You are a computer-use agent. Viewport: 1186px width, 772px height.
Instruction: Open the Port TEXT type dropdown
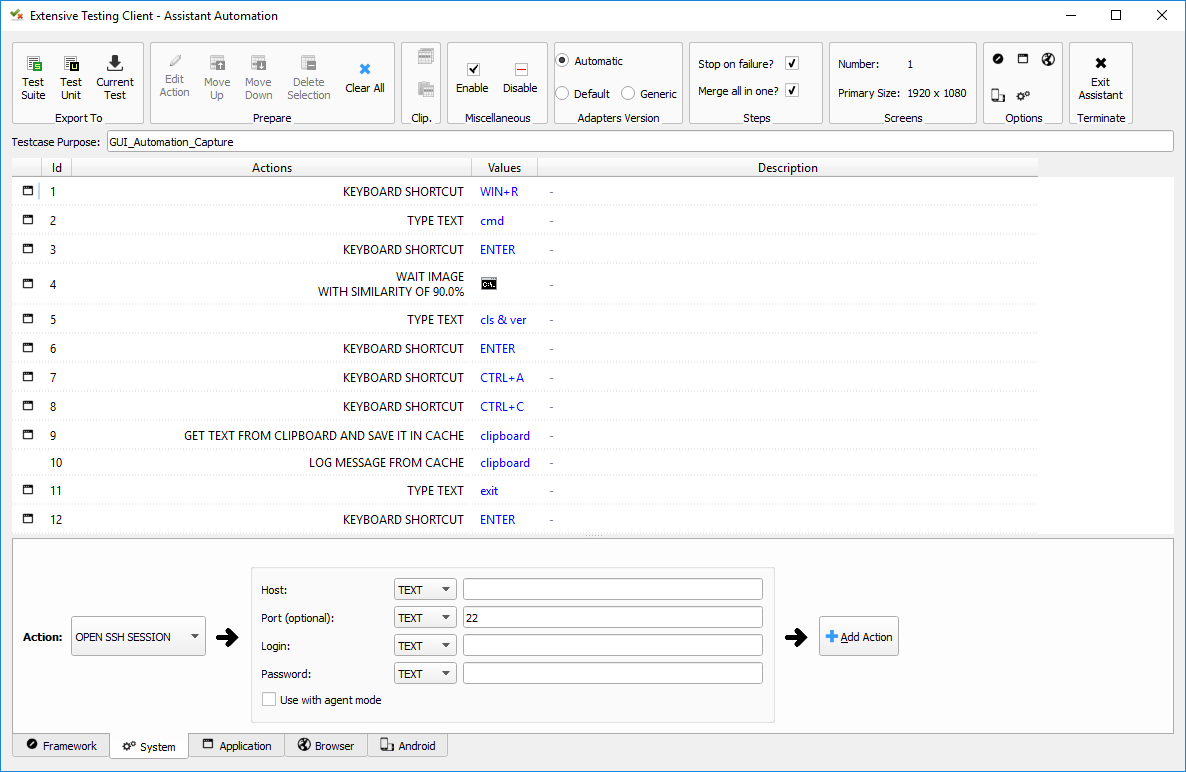coord(425,618)
